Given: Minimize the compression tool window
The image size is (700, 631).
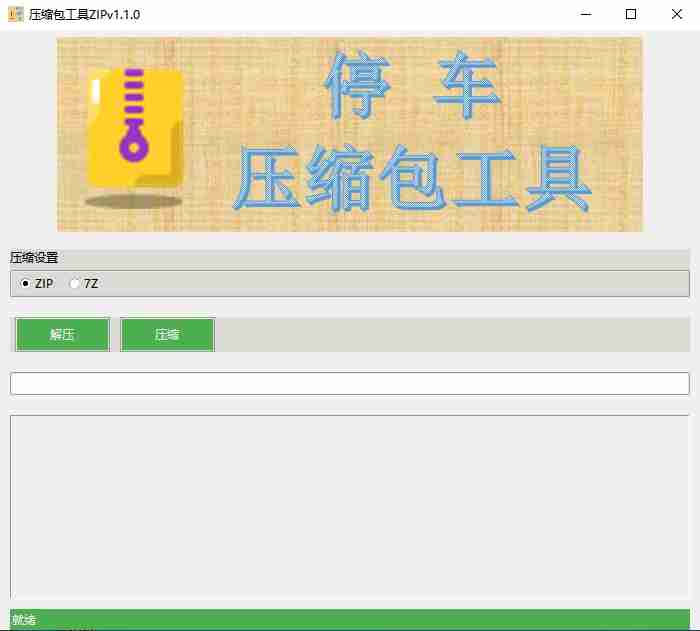Looking at the screenshot, I should click(x=585, y=14).
